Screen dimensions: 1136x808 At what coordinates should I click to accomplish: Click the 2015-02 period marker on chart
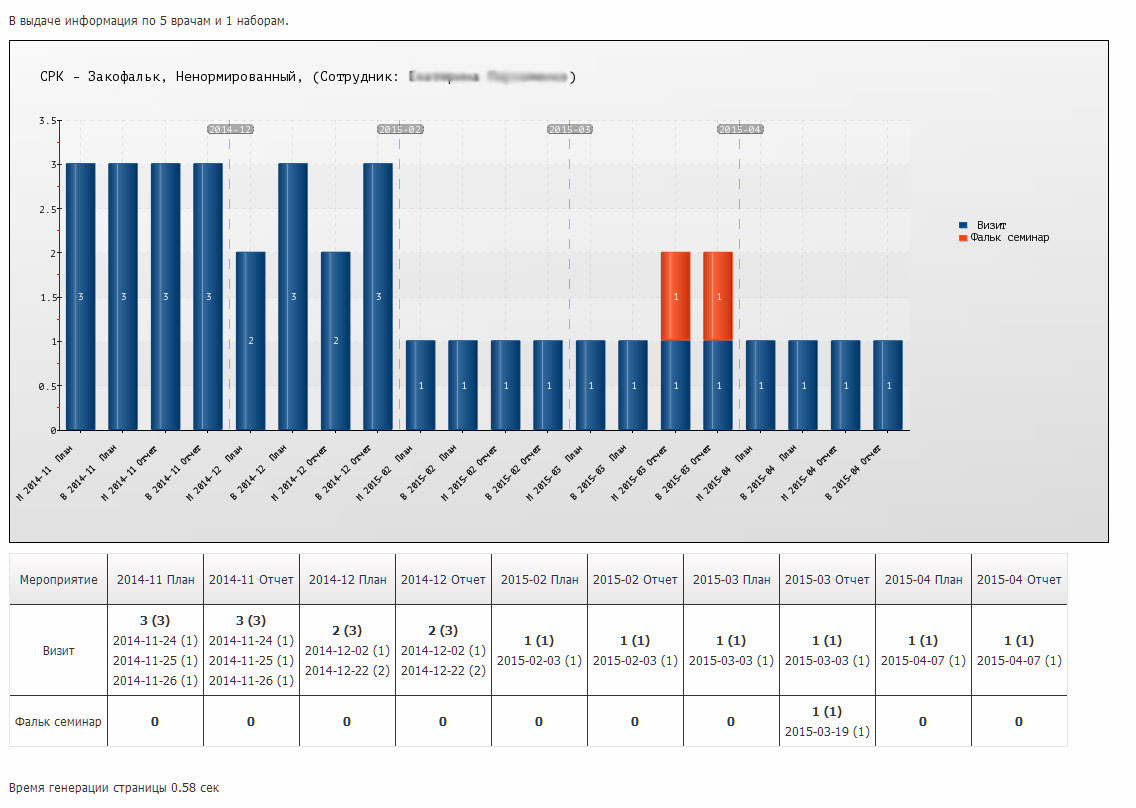click(400, 129)
